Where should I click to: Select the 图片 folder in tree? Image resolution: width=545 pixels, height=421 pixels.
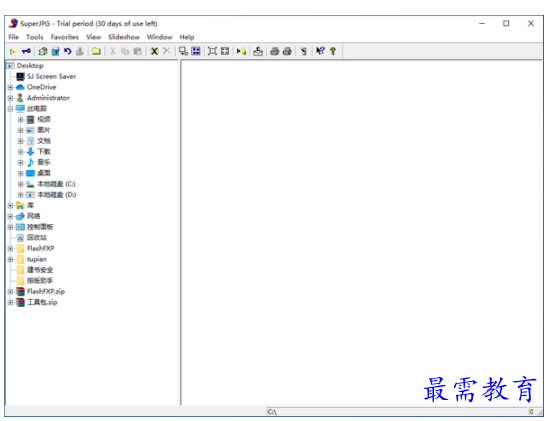(44, 130)
